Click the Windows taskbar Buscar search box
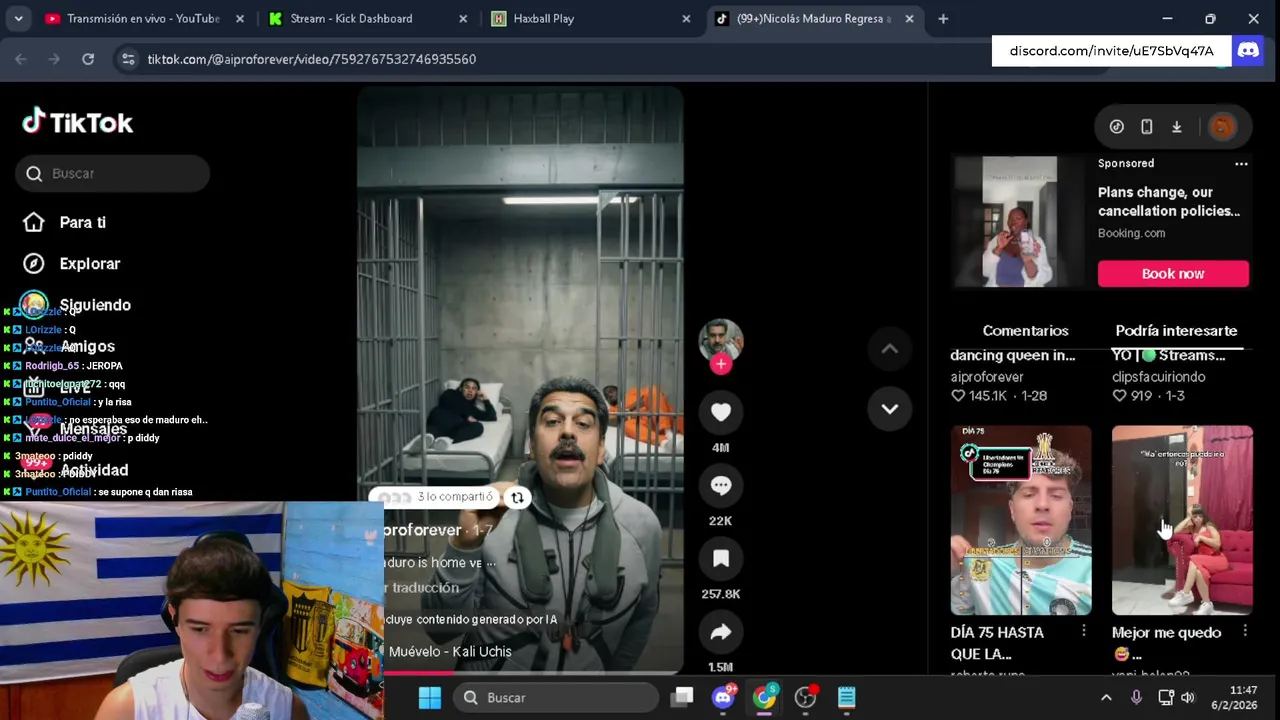This screenshot has width=1280, height=720. (556, 697)
